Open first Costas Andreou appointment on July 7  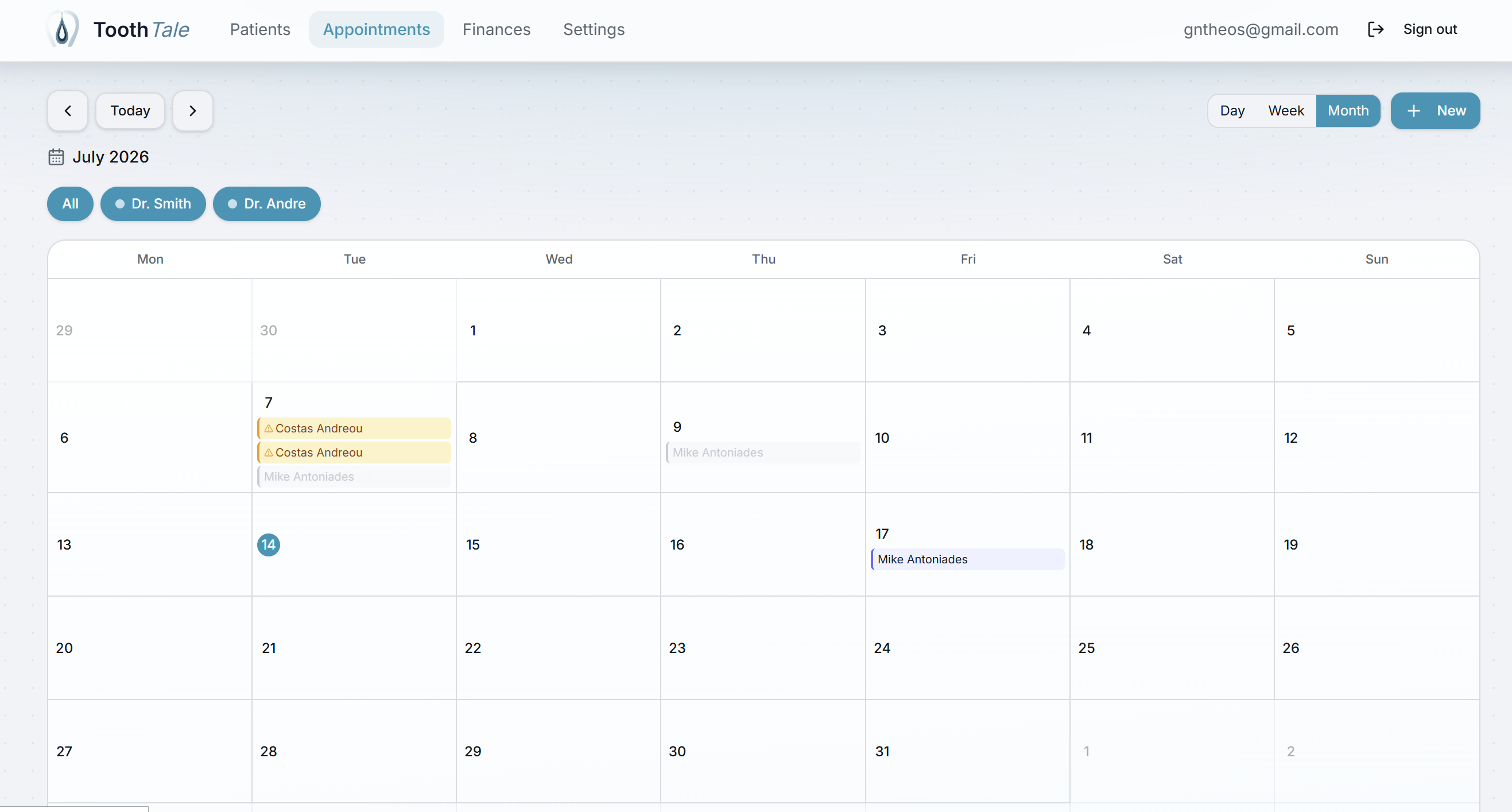(x=355, y=428)
